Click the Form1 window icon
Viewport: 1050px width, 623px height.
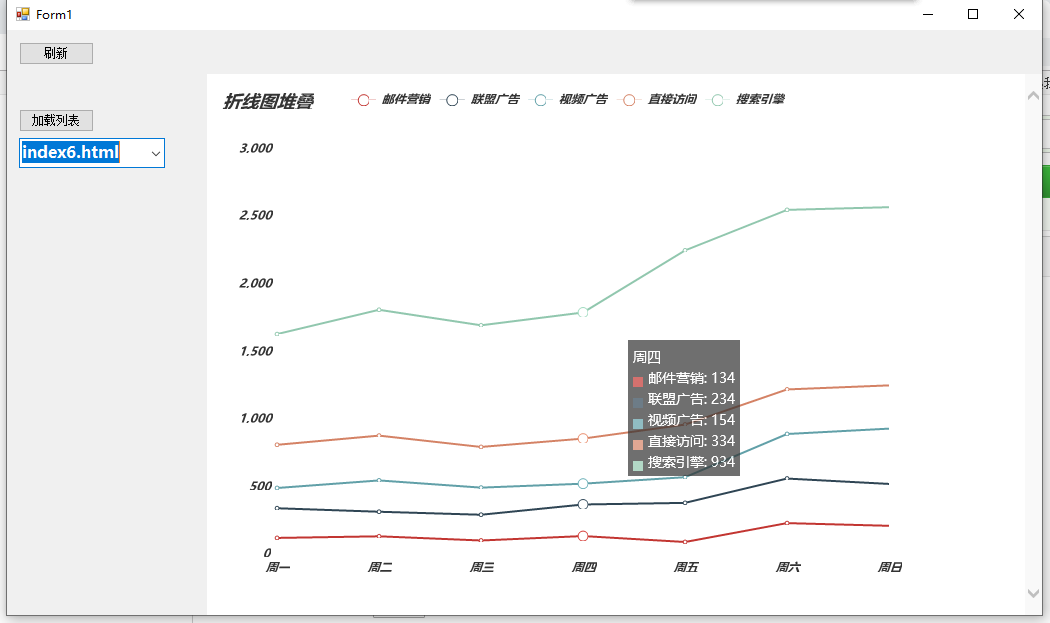pyautogui.click(x=23, y=14)
